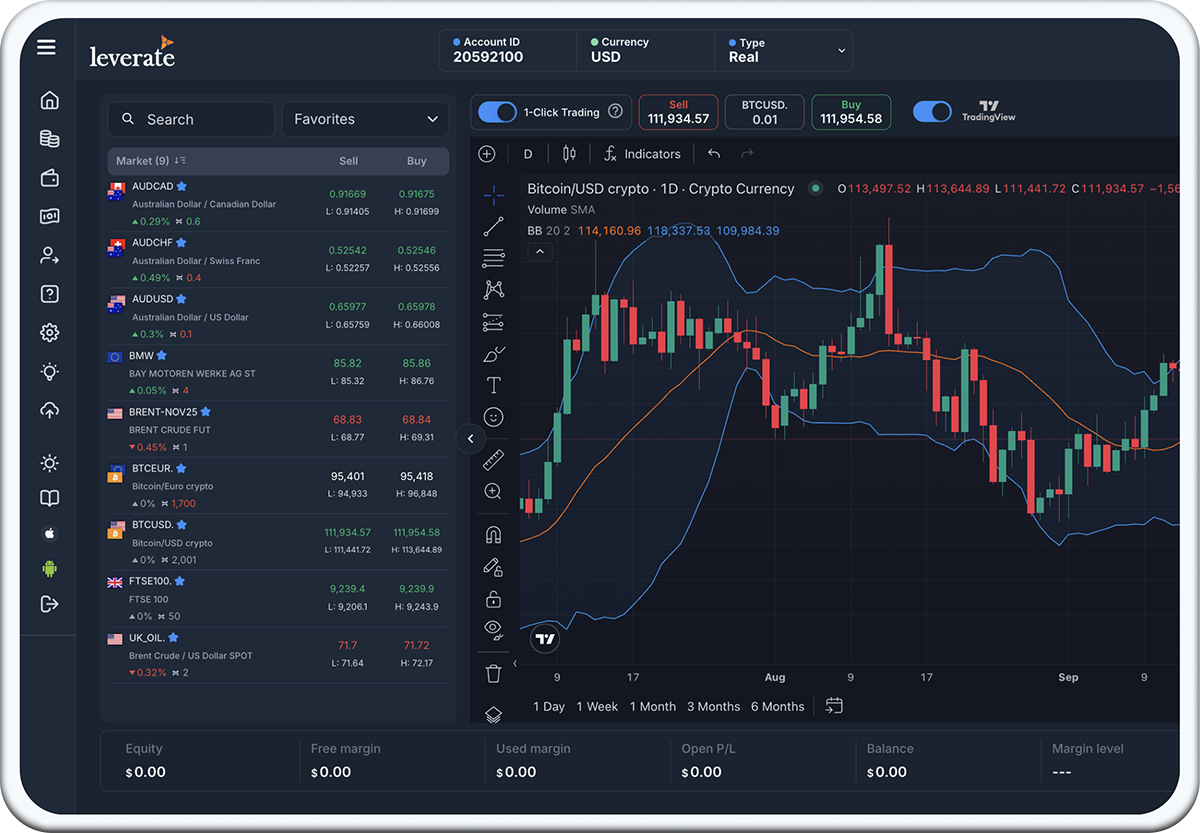Image resolution: width=1200 pixels, height=833 pixels.
Task: Open settings gear in left sidebar
Action: (x=49, y=333)
